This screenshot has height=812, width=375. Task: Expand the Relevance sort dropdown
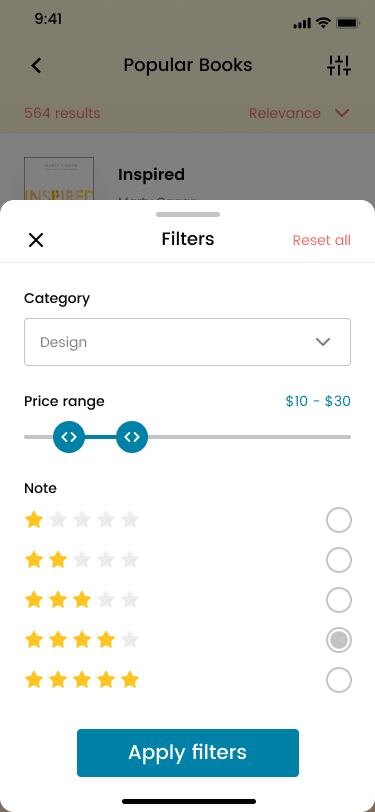click(x=299, y=113)
